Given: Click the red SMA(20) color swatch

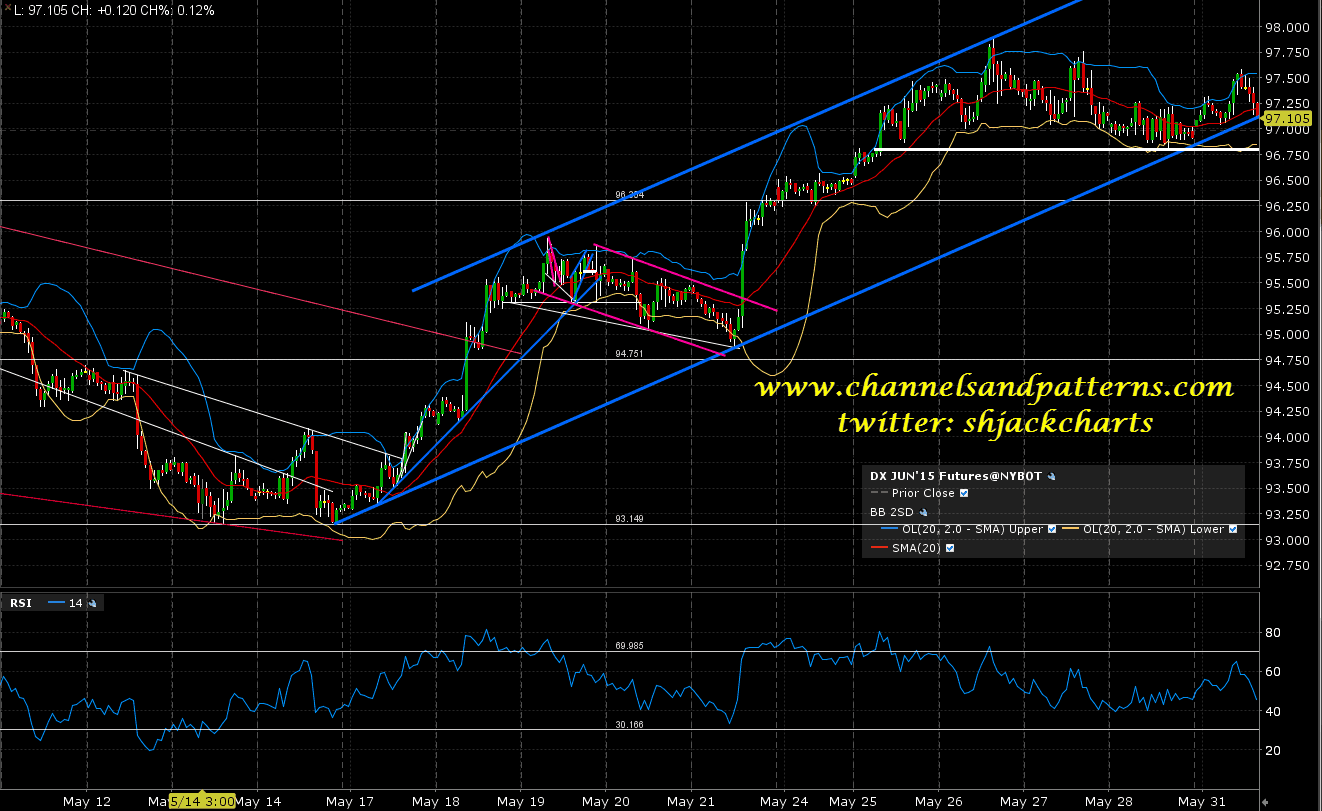Looking at the screenshot, I should 880,548.
